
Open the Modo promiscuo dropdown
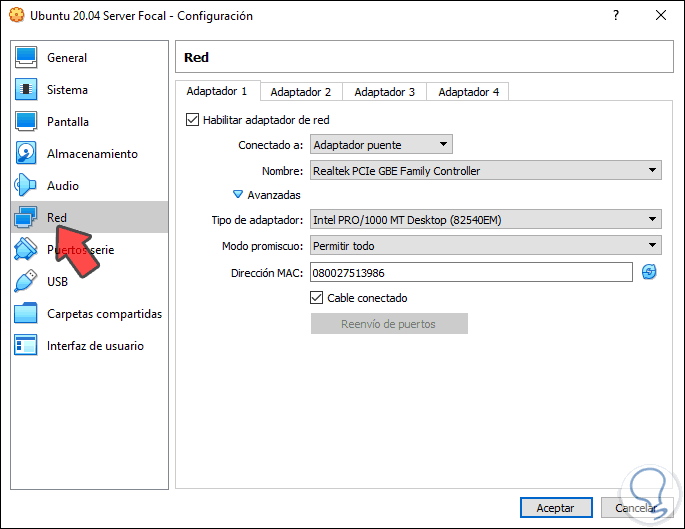point(485,245)
